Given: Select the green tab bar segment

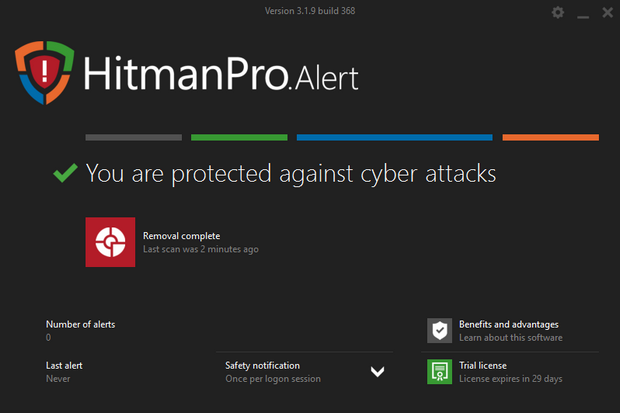Looking at the screenshot, I should [x=239, y=137].
